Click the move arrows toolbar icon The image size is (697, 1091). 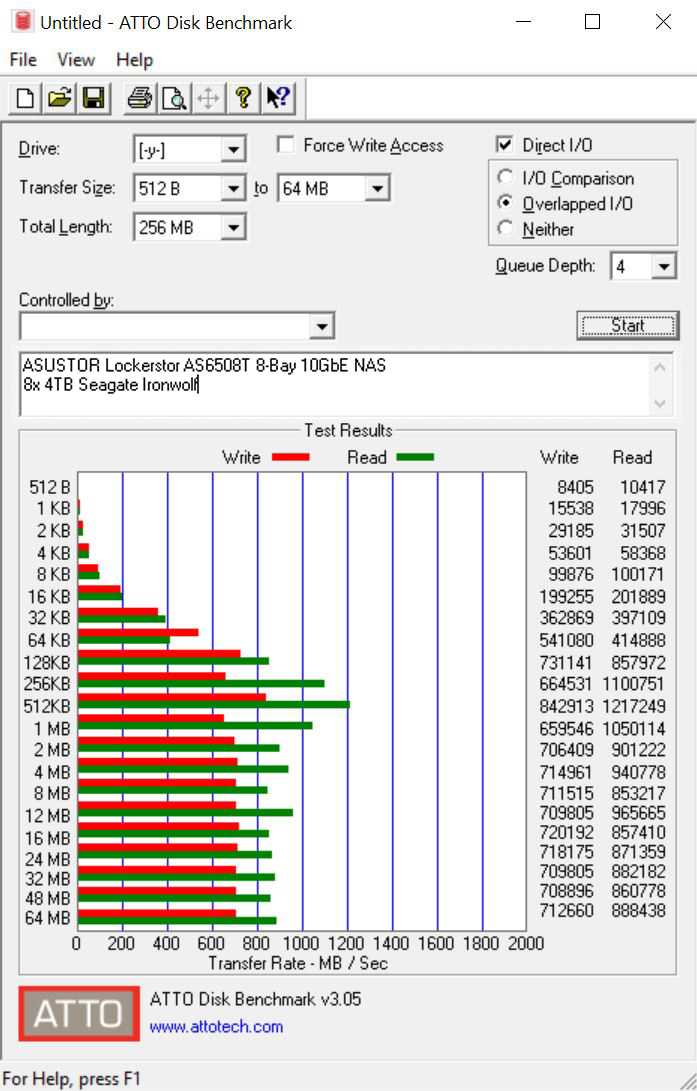pos(208,98)
